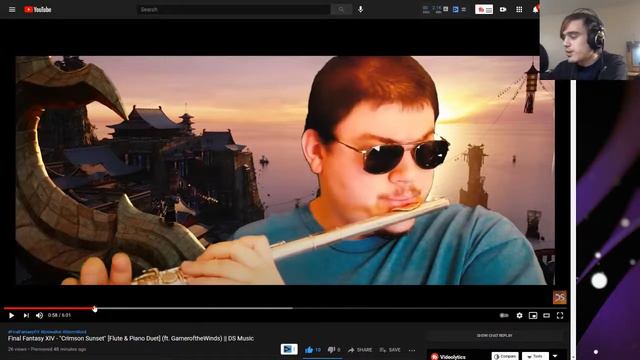640x360 pixels.
Task: Enter fullscreen mode
Action: [560, 316]
